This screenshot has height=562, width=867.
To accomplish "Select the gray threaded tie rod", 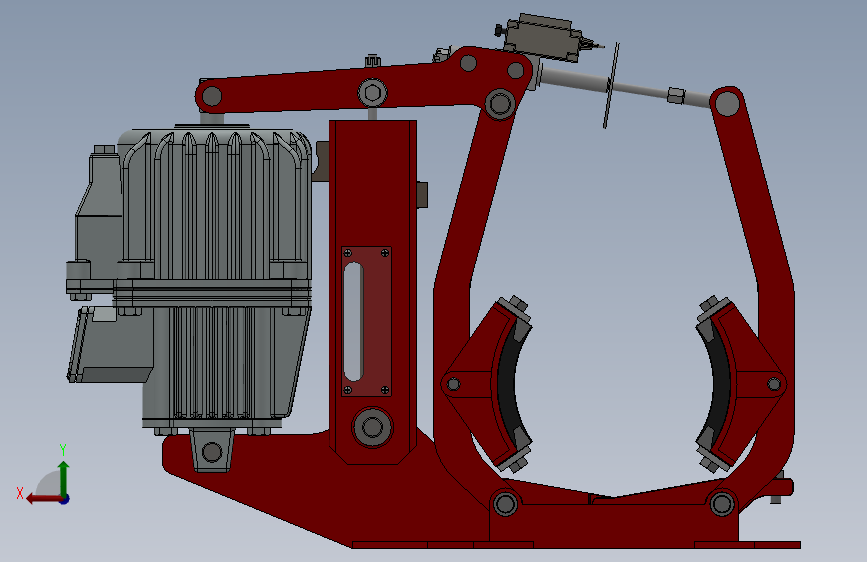I will click(625, 87).
